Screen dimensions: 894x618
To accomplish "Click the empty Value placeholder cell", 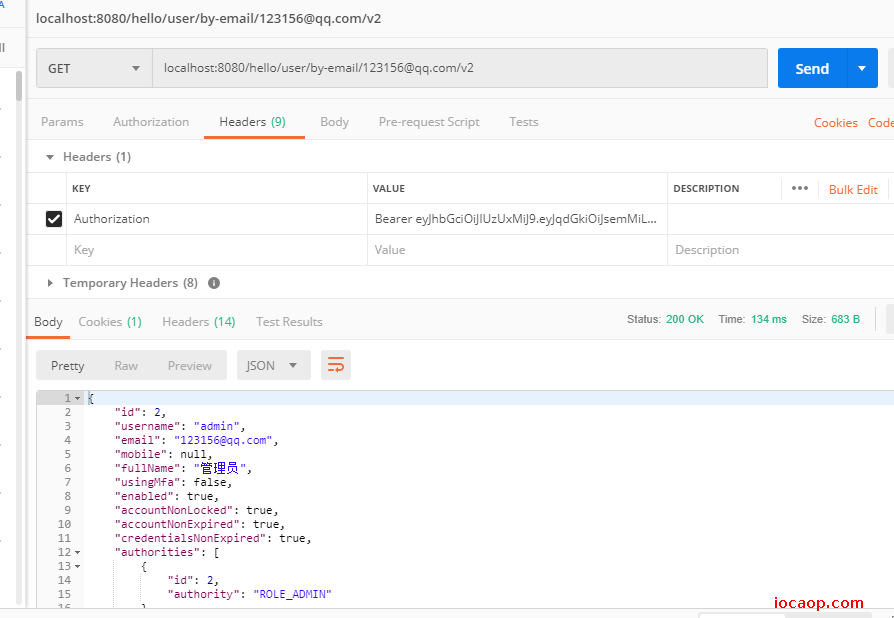I will point(517,250).
